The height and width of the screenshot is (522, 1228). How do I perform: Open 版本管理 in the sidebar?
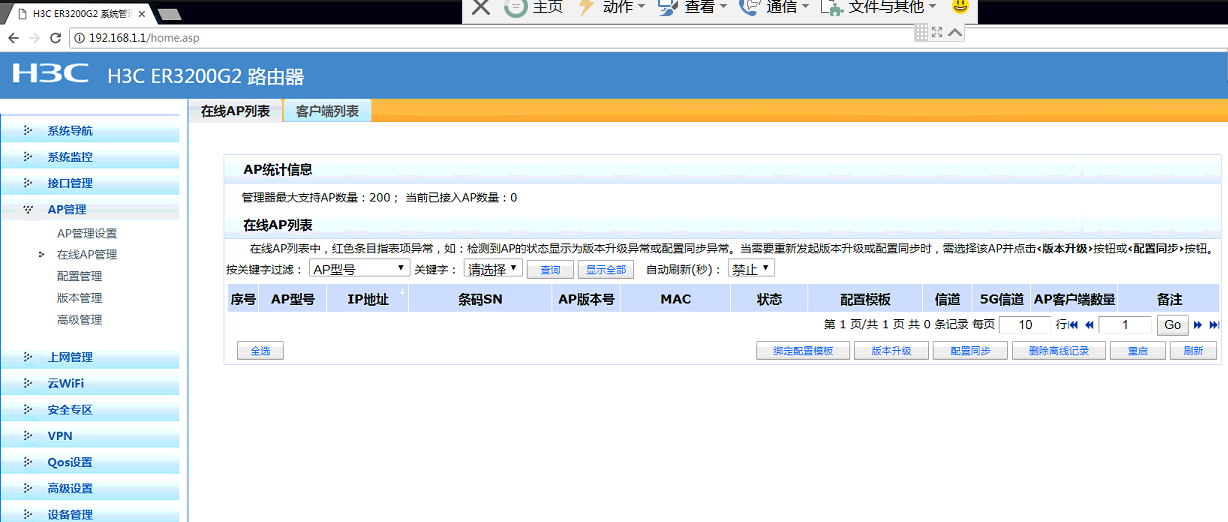(79, 298)
